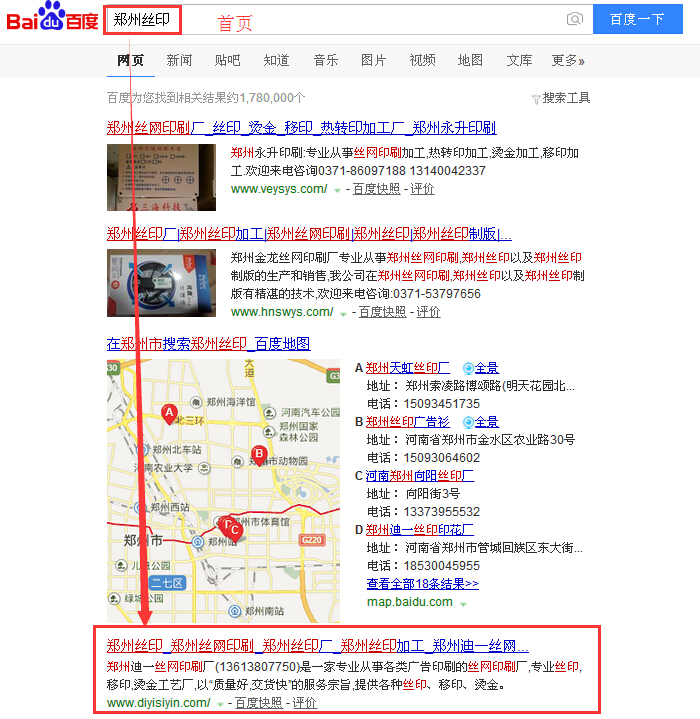The width and height of the screenshot is (700, 719).
Task: Open 百度快照 for diyisiyin.com result
Action: 259,703
